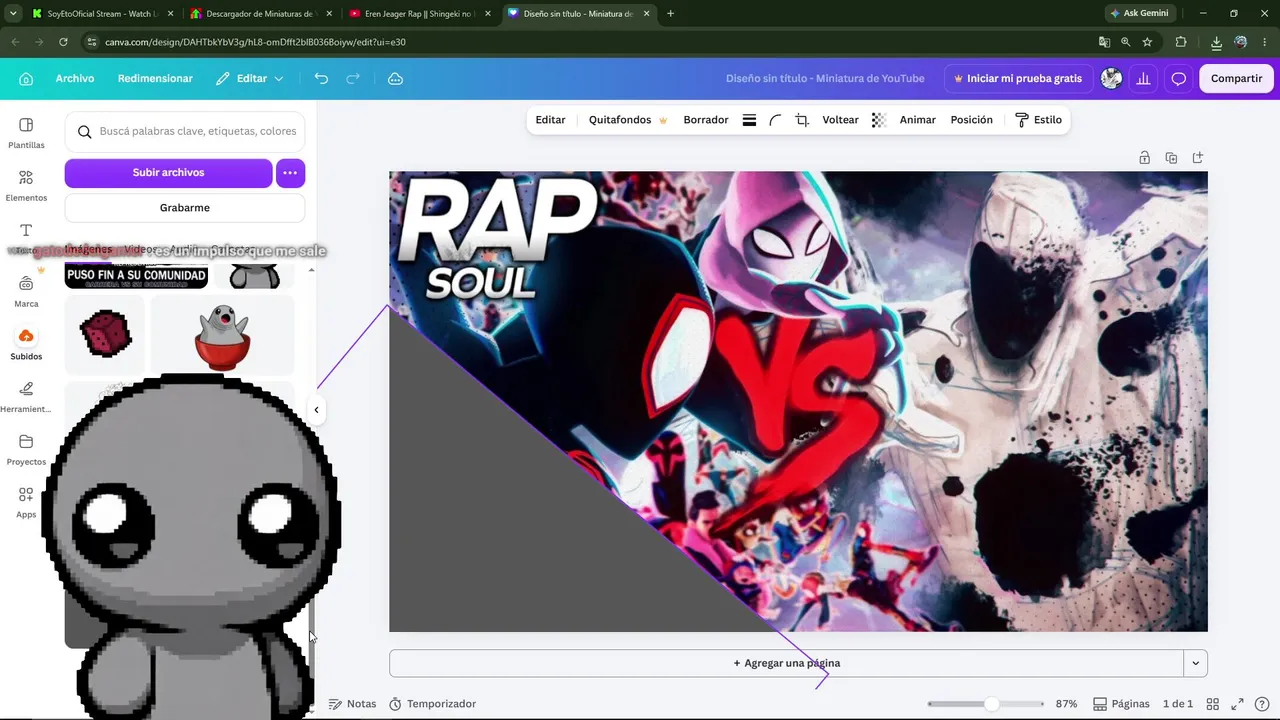Screen dimensions: 1280x720
Task: Open the analytics chart icon
Action: coord(1144,79)
